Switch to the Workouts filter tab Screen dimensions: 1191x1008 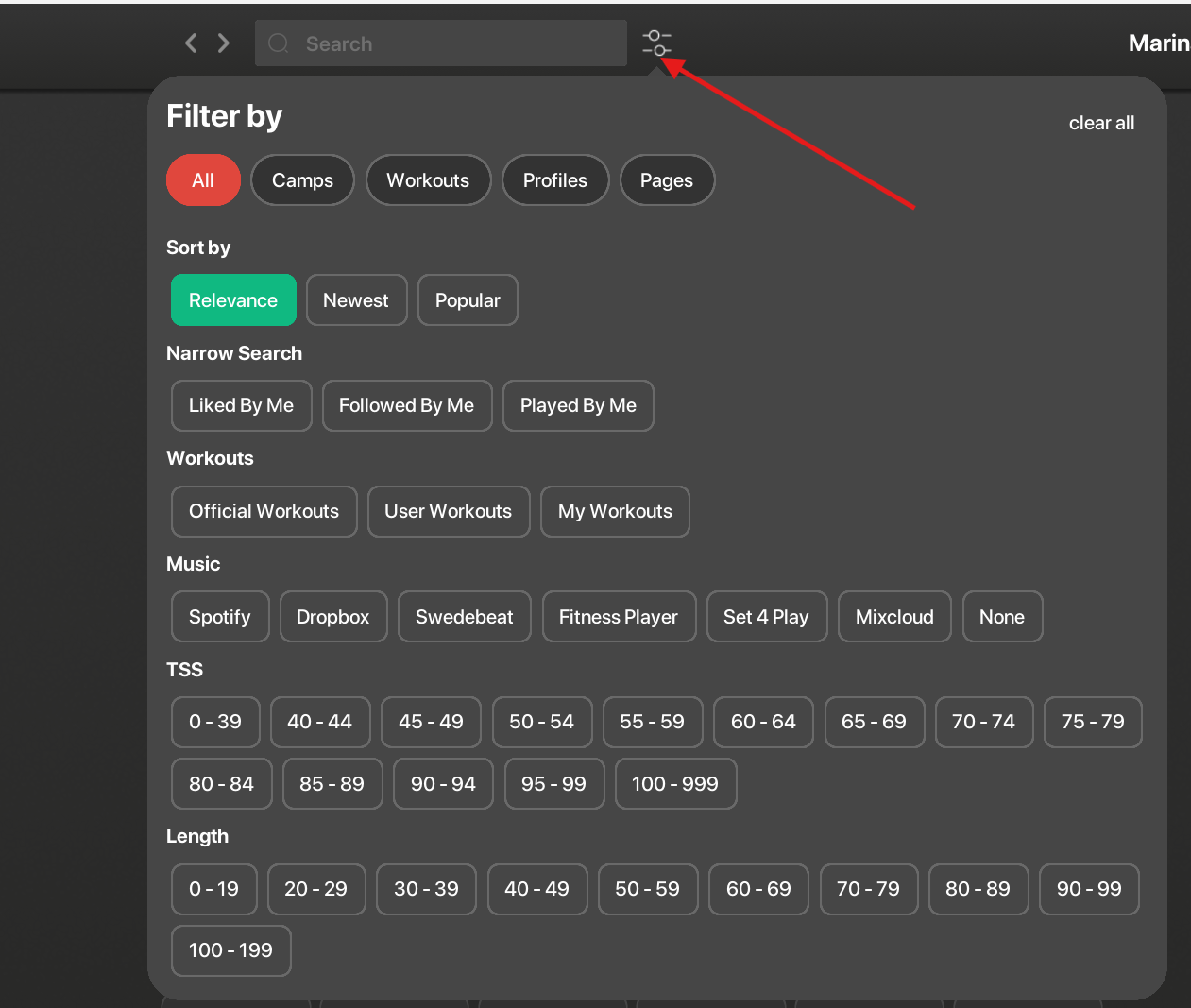pyautogui.click(x=428, y=180)
